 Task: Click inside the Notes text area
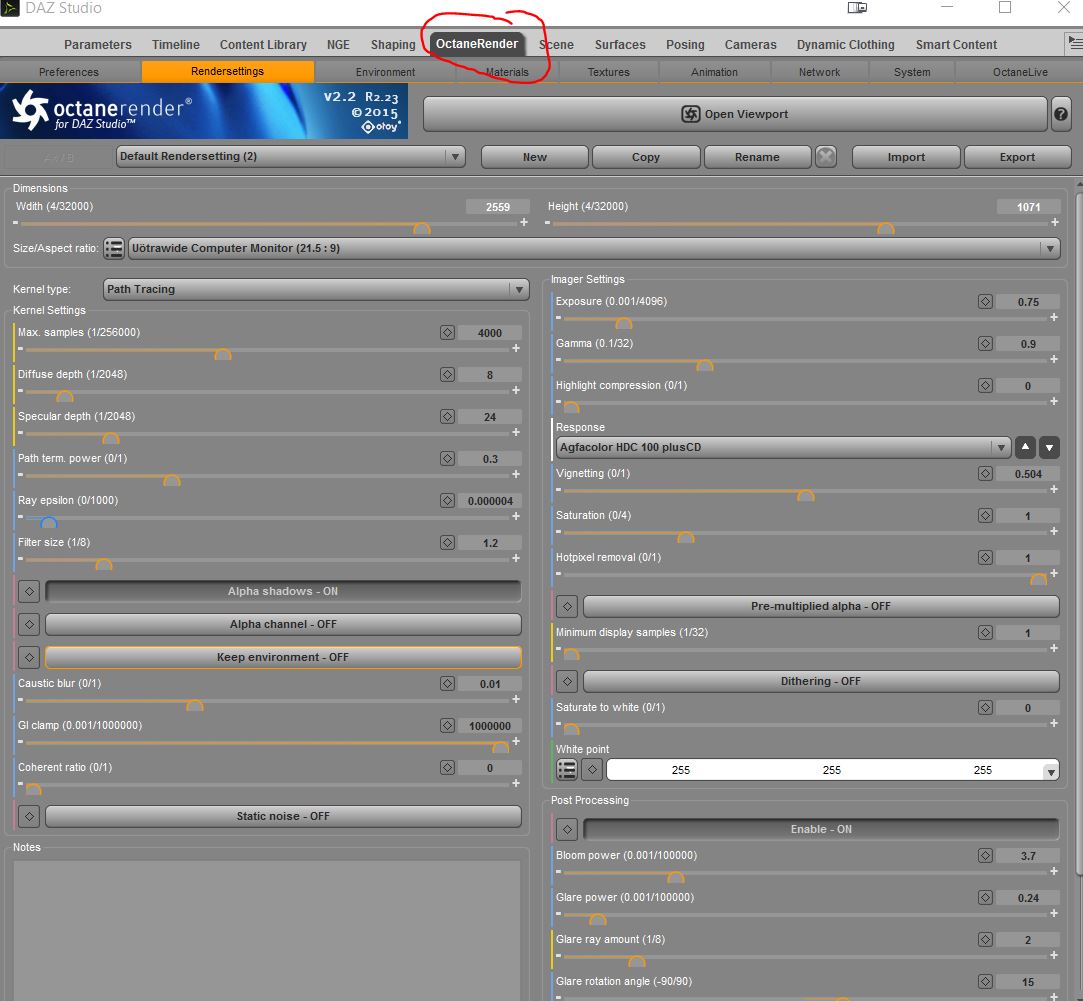[x=267, y=930]
